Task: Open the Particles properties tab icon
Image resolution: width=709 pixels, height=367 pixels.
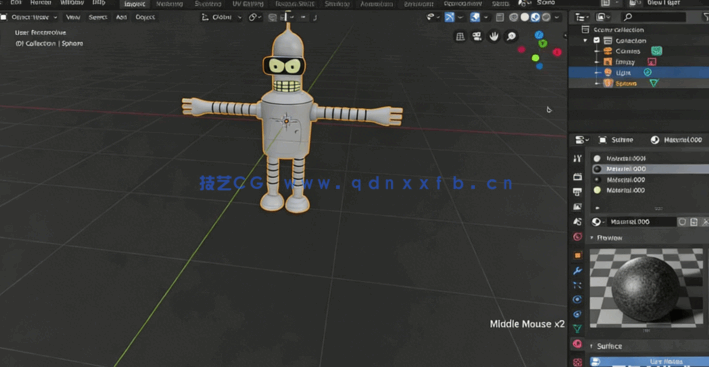Action: [577, 285]
